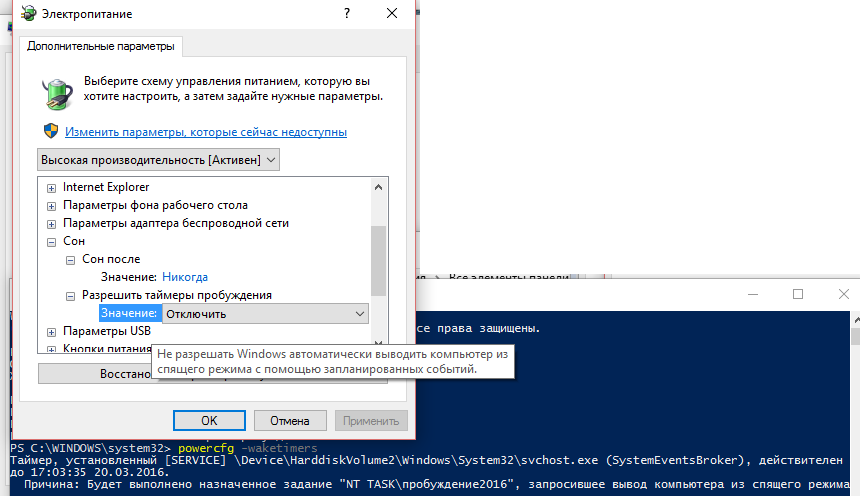The height and width of the screenshot is (496, 860).
Task: Click the battery power scheme icon
Action: (x=57, y=93)
